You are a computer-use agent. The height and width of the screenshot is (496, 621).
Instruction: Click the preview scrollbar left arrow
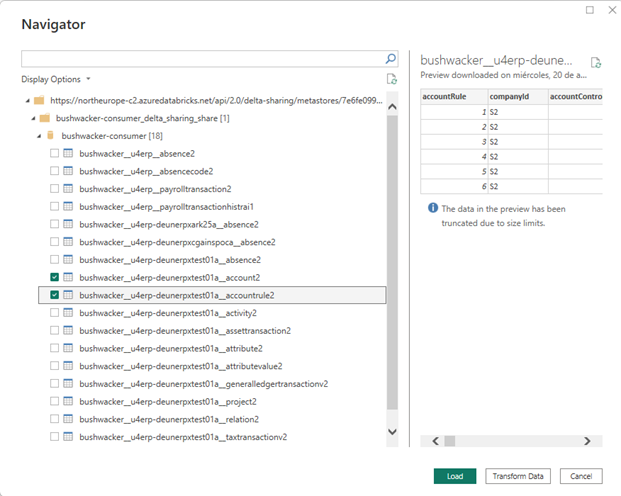[x=435, y=441]
